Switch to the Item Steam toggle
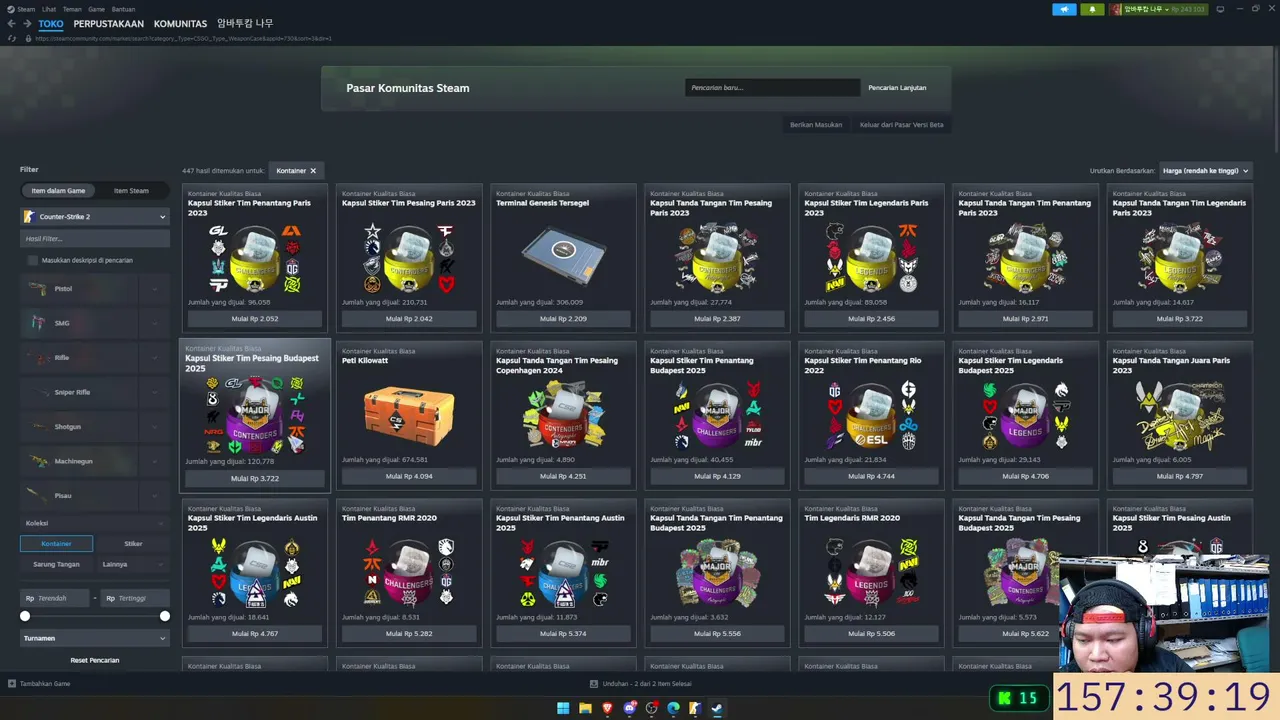The width and height of the screenshot is (1280, 720). pyautogui.click(x=131, y=191)
